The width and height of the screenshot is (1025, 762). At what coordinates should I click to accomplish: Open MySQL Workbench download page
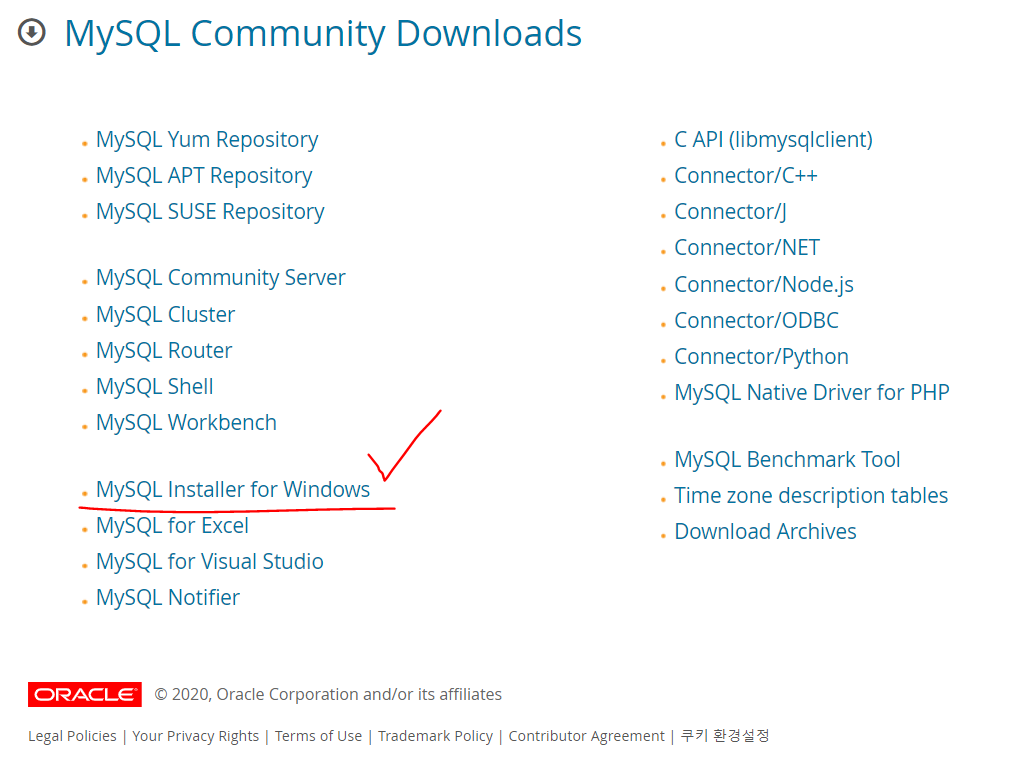[186, 422]
